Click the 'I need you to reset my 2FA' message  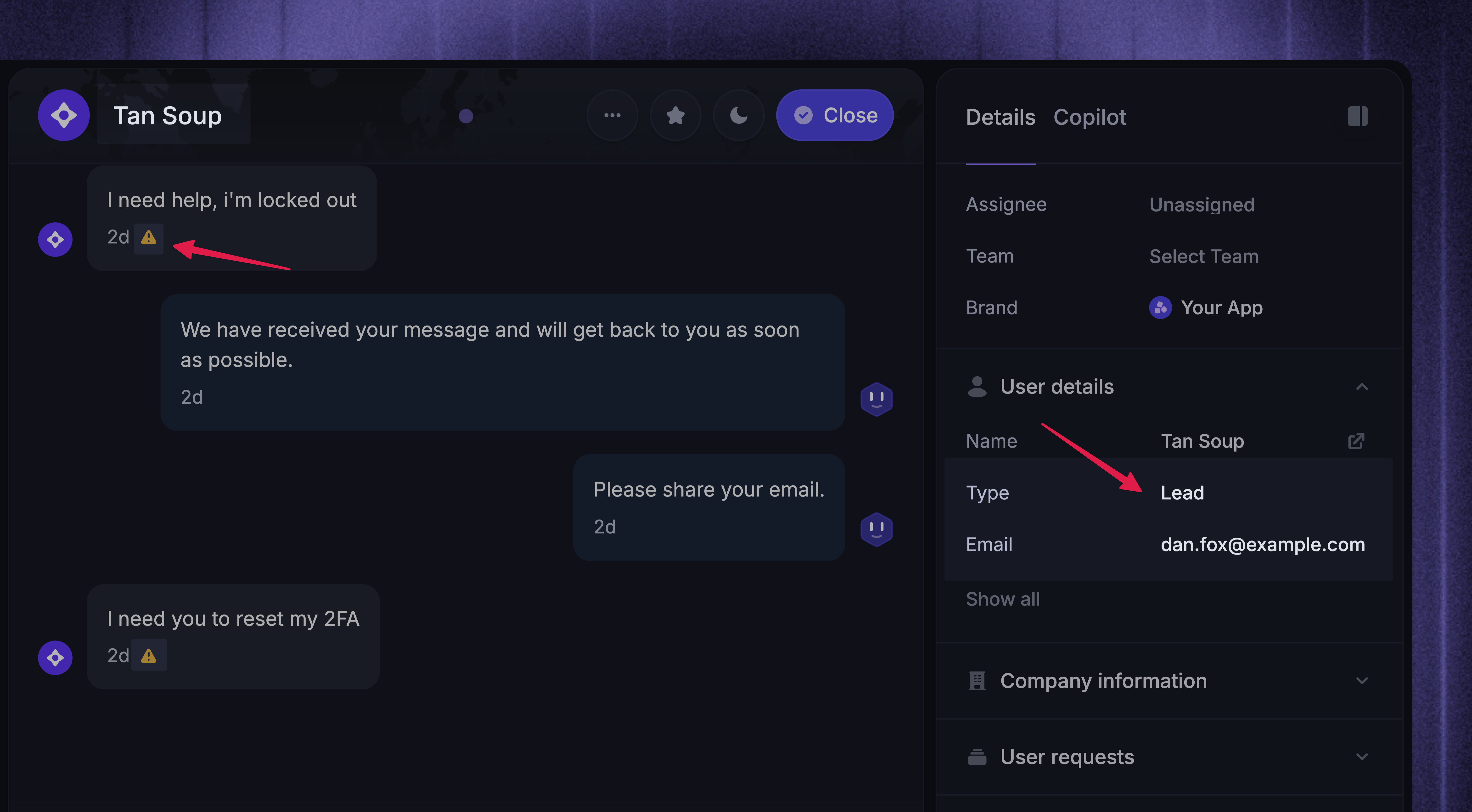tap(233, 637)
